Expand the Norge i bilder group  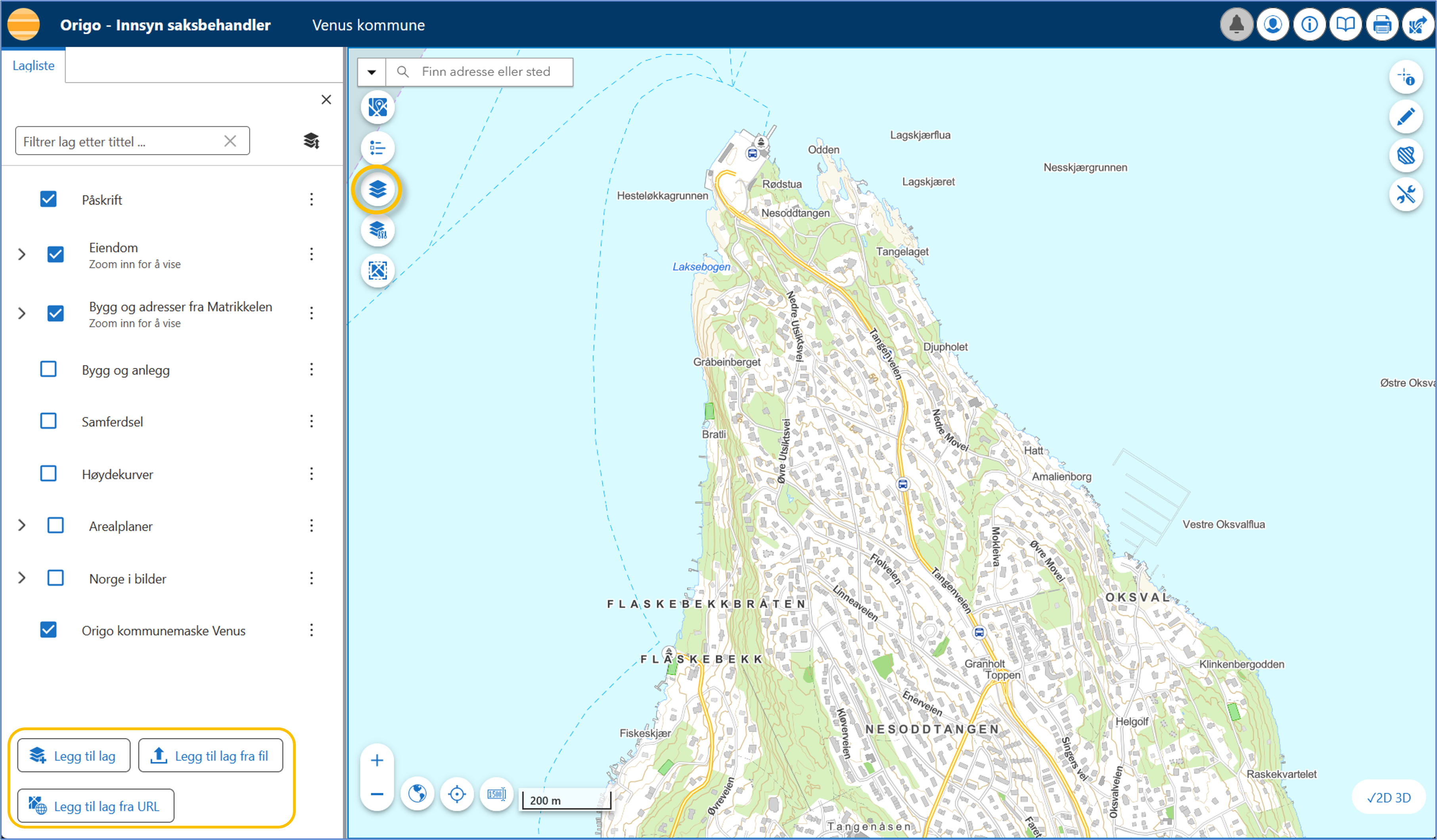tap(22, 578)
